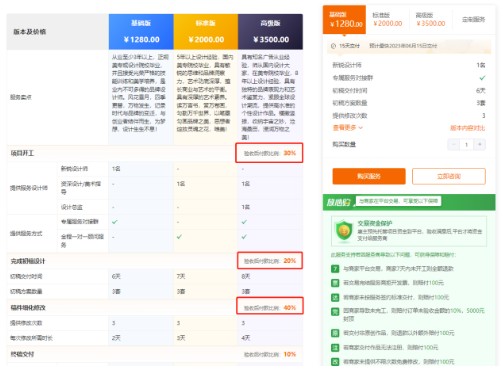Click the 6天 value in side panel
This screenshot has width=503, height=375.
click(481, 90)
